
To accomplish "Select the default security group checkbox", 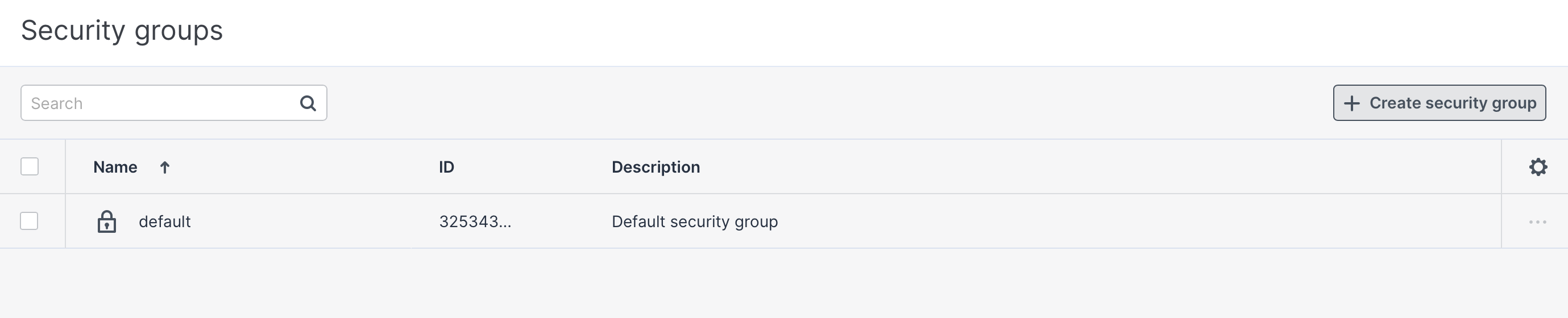I will (x=29, y=221).
